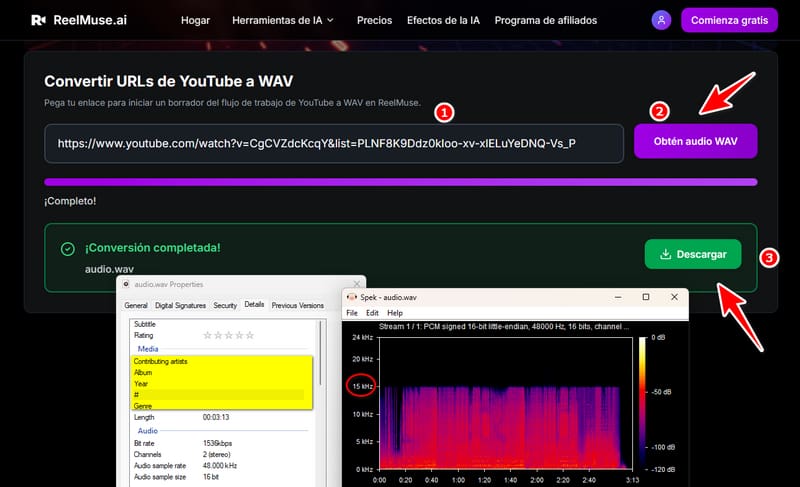The image size is (800, 487).
Task: Click the Comienza gratis button
Action: (x=729, y=20)
